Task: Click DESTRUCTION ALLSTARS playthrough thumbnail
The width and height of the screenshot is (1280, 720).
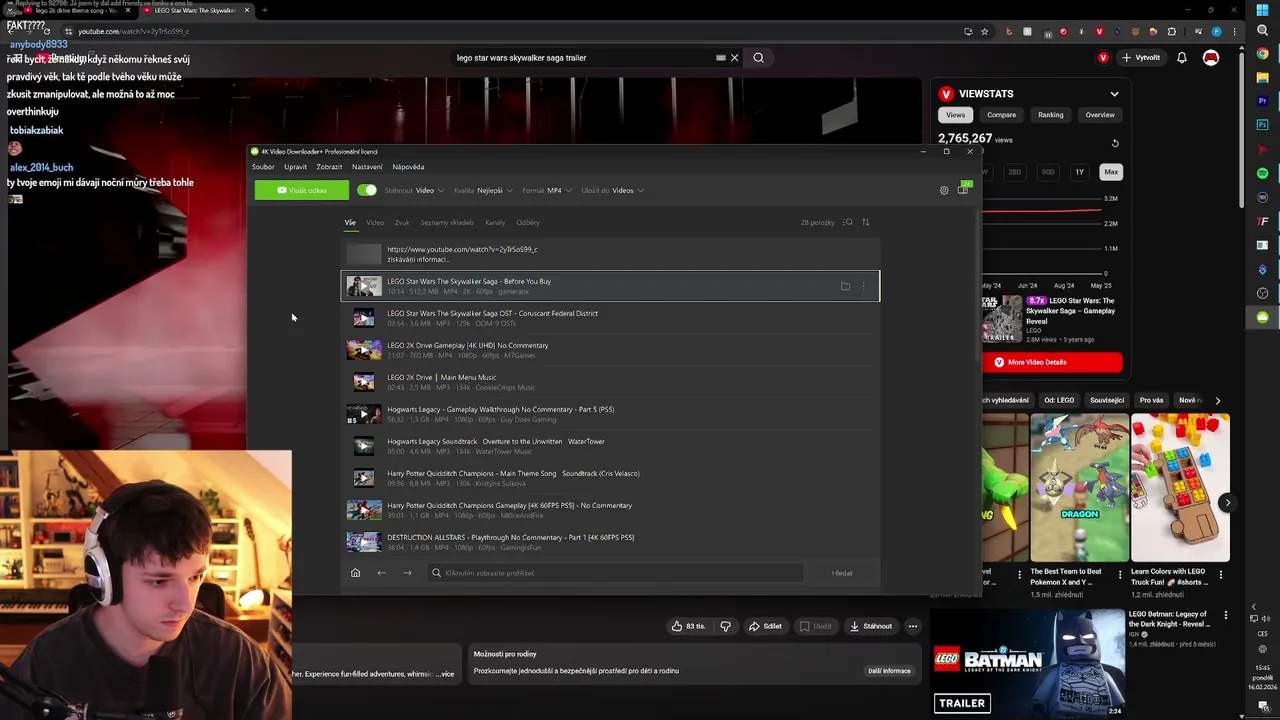Action: [x=364, y=542]
